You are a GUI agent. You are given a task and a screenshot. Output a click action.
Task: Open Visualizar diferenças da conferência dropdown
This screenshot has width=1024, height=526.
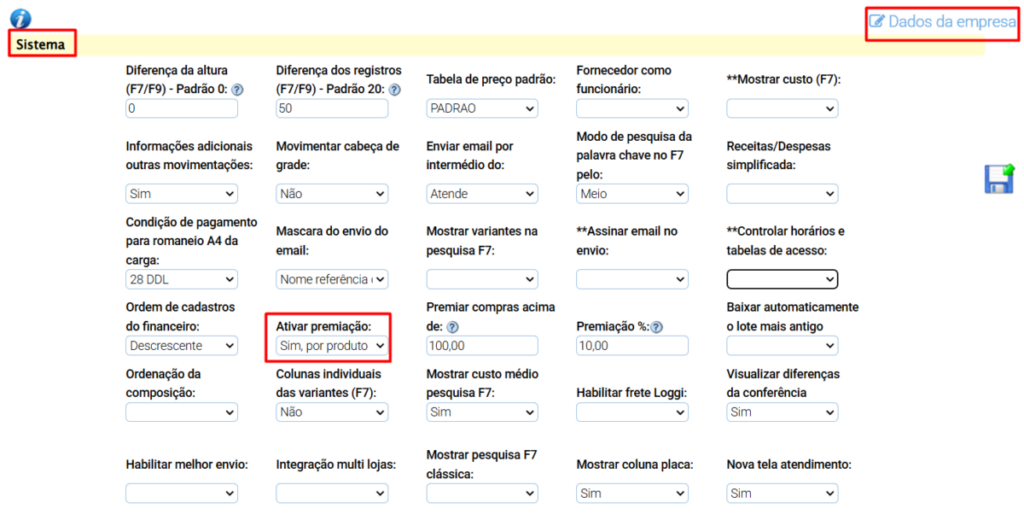(782, 412)
